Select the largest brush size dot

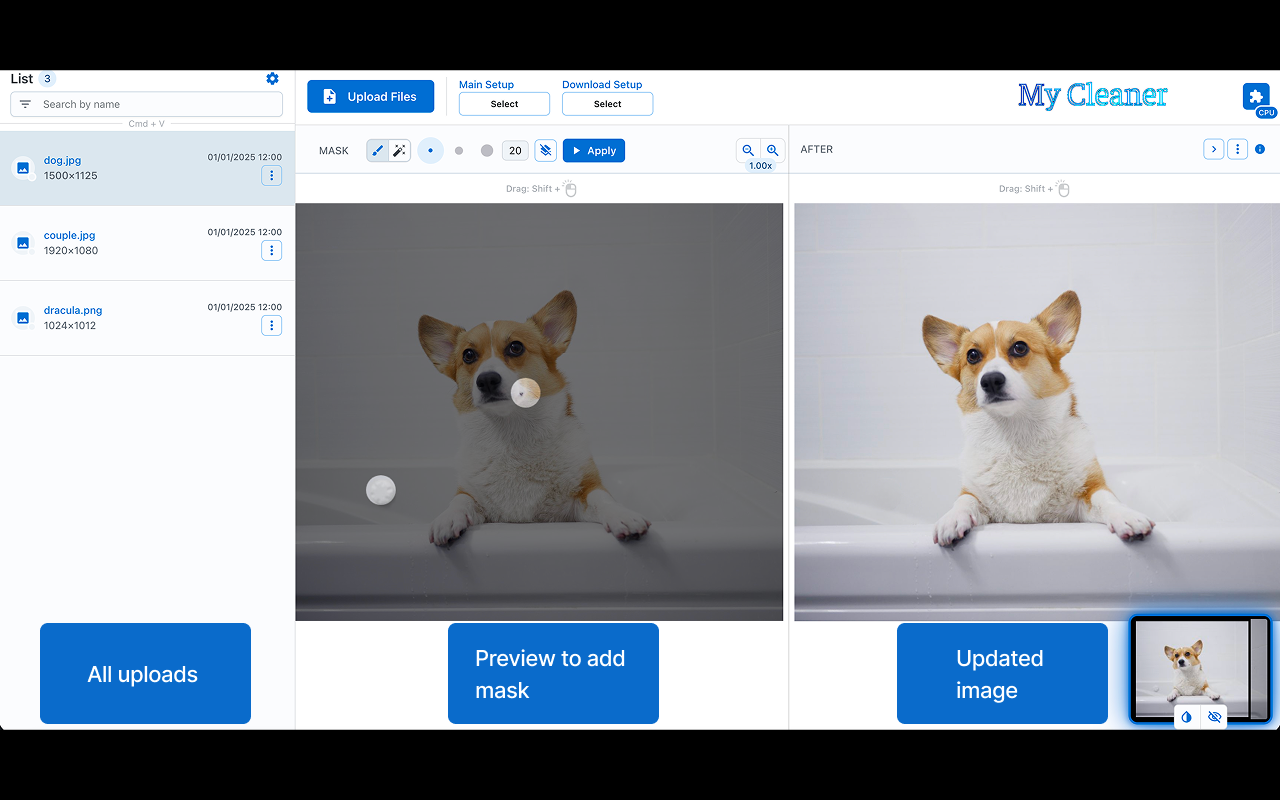click(486, 149)
